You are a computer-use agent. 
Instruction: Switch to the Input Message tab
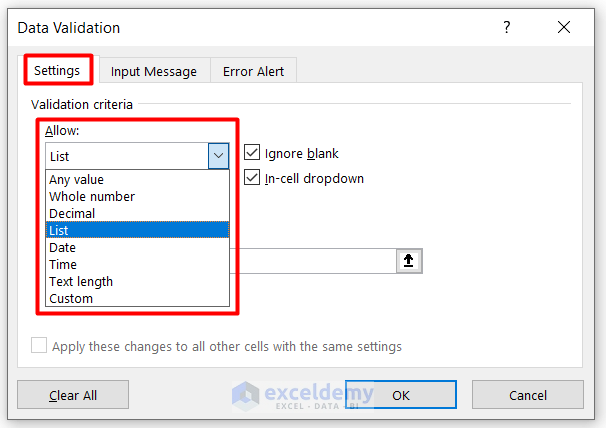154,71
